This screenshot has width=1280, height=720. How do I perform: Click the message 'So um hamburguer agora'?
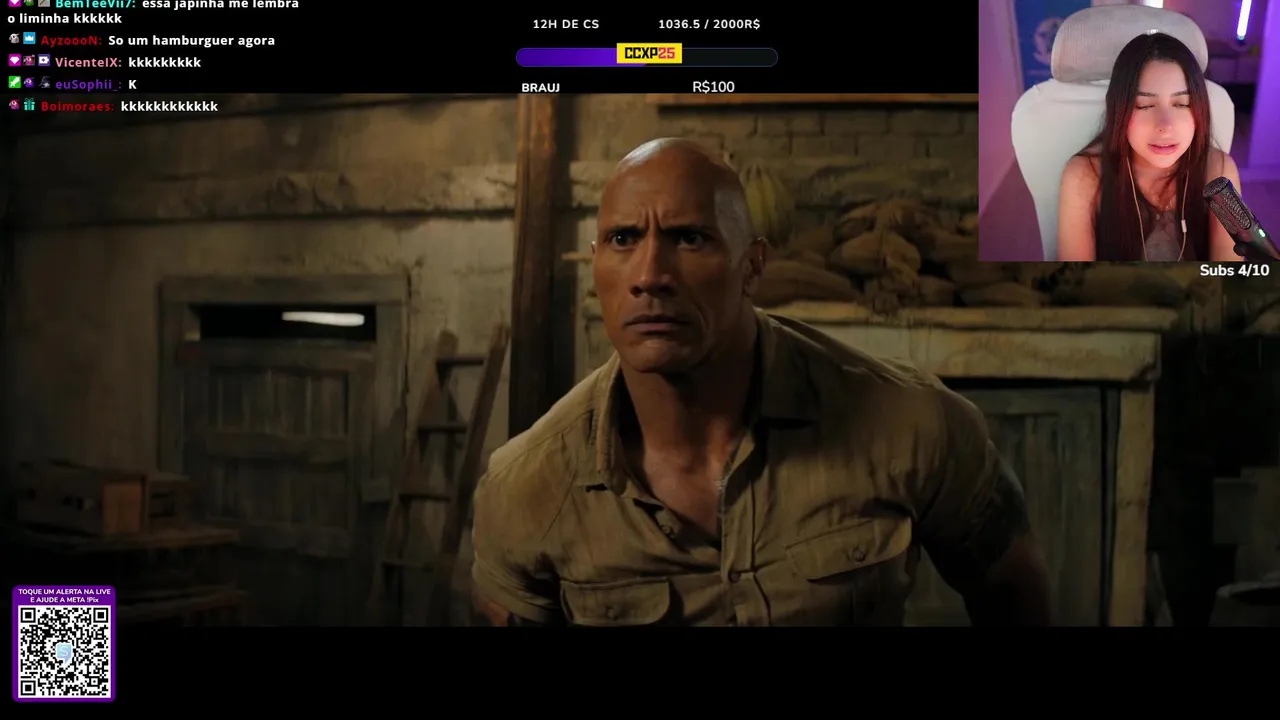tap(191, 40)
